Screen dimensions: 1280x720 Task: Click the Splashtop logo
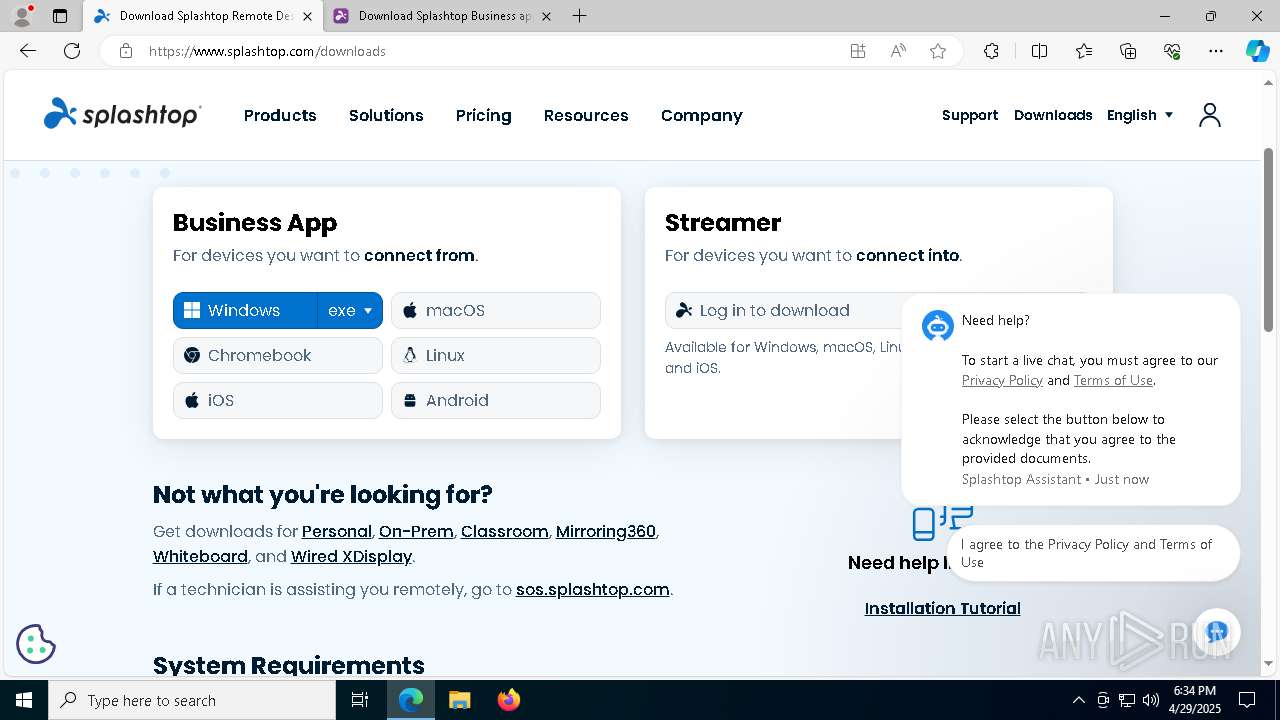coord(122,114)
